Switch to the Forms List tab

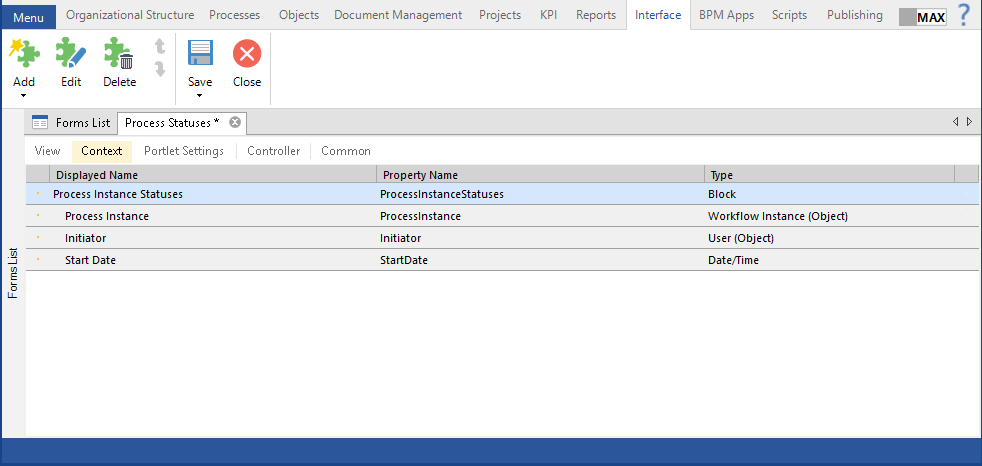[72, 123]
